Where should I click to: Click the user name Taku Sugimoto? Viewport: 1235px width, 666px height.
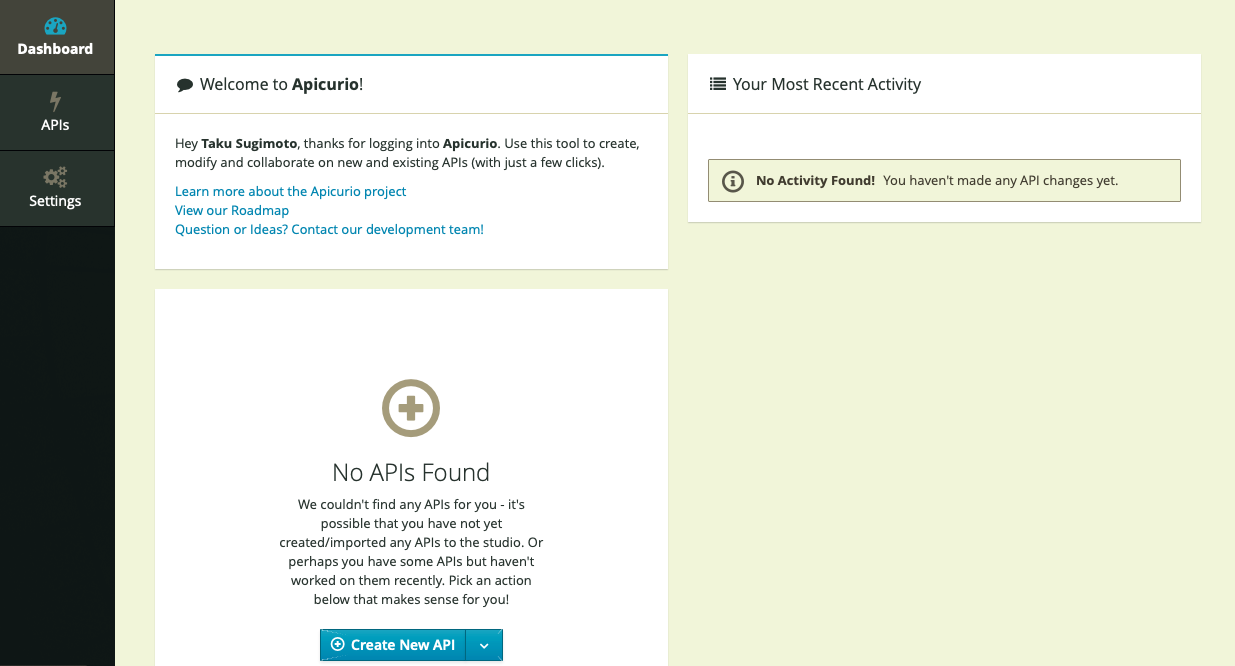tap(249, 143)
